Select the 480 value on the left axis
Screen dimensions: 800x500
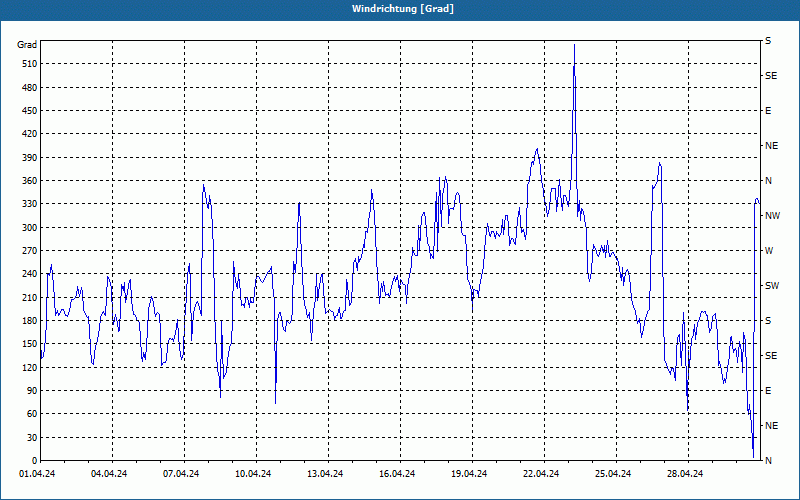[31, 88]
